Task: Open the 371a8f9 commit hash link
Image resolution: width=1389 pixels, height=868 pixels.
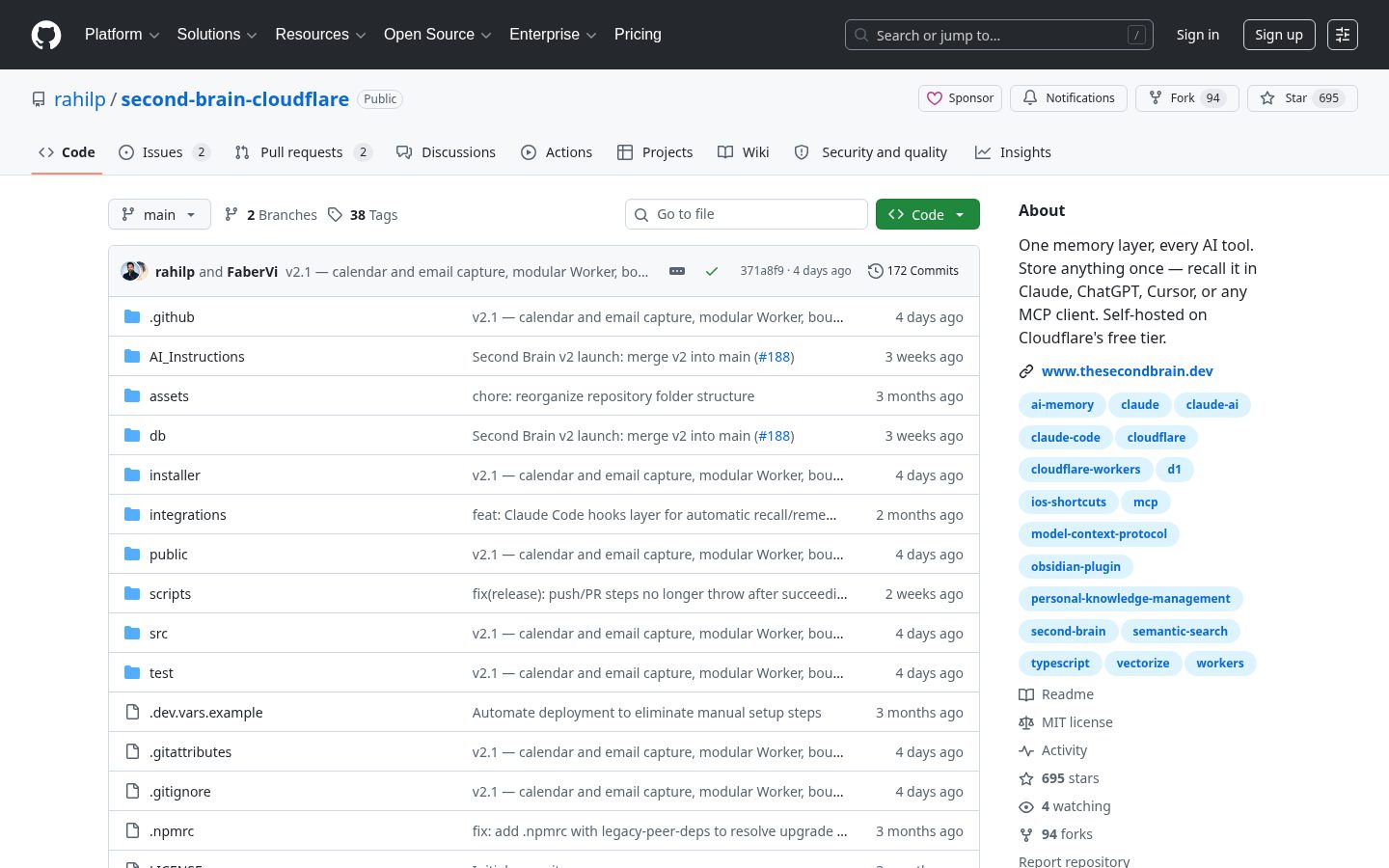Action: [762, 271]
